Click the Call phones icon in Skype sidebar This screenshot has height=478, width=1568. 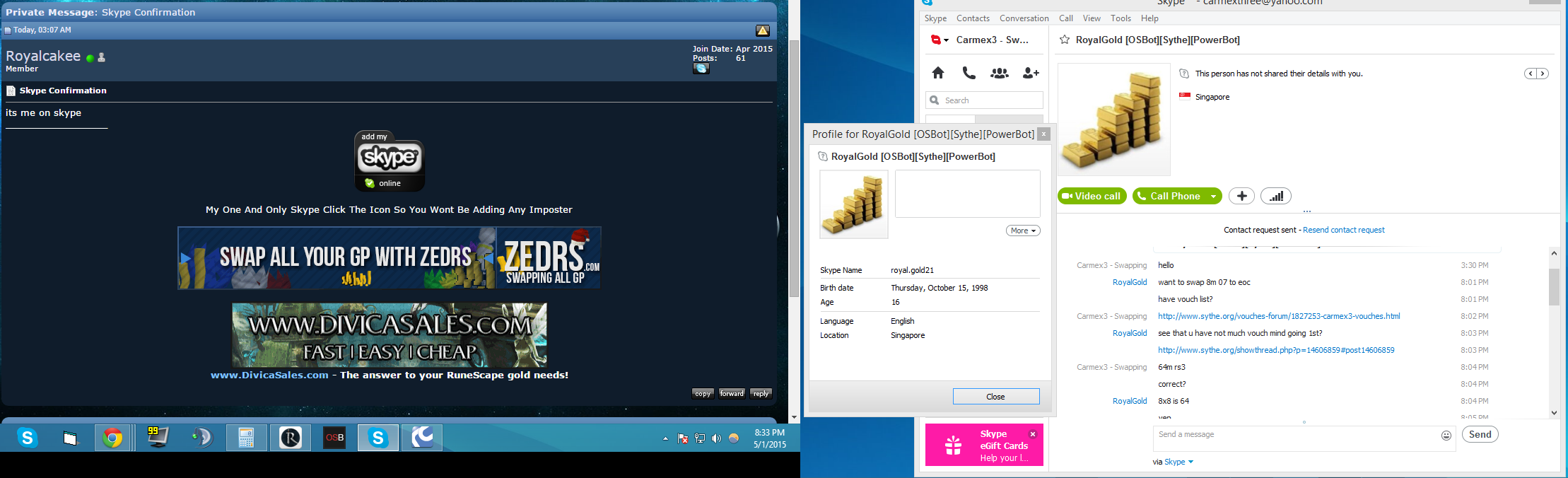(x=969, y=73)
